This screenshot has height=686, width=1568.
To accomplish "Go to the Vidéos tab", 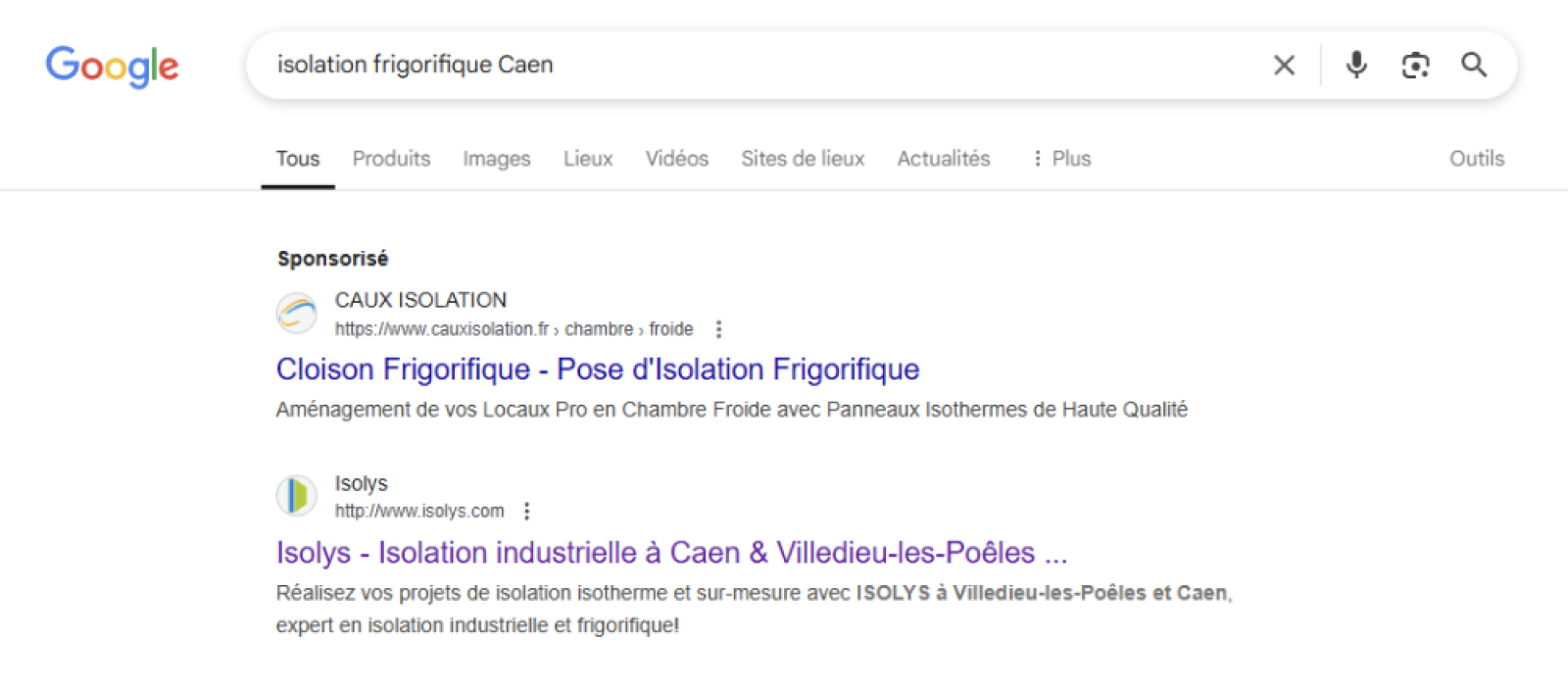I will coord(676,159).
